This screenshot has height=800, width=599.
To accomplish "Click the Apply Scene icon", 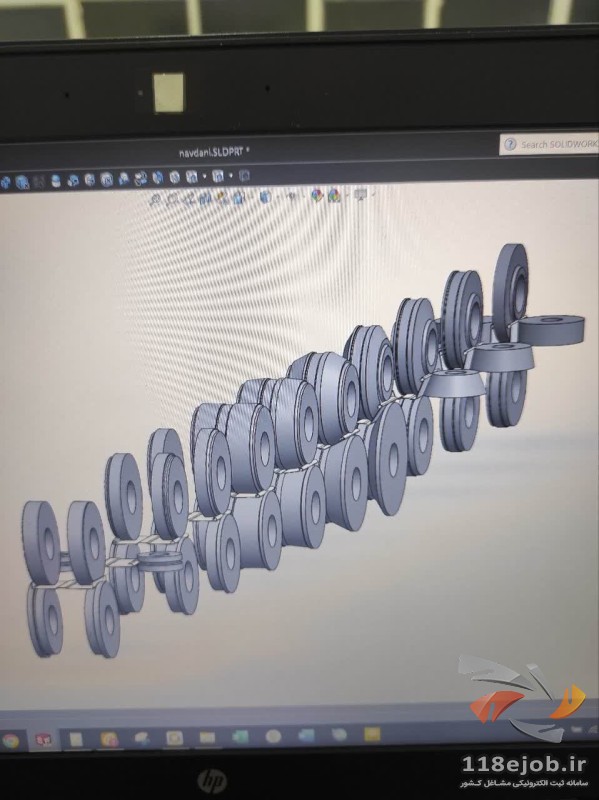I will 335,195.
